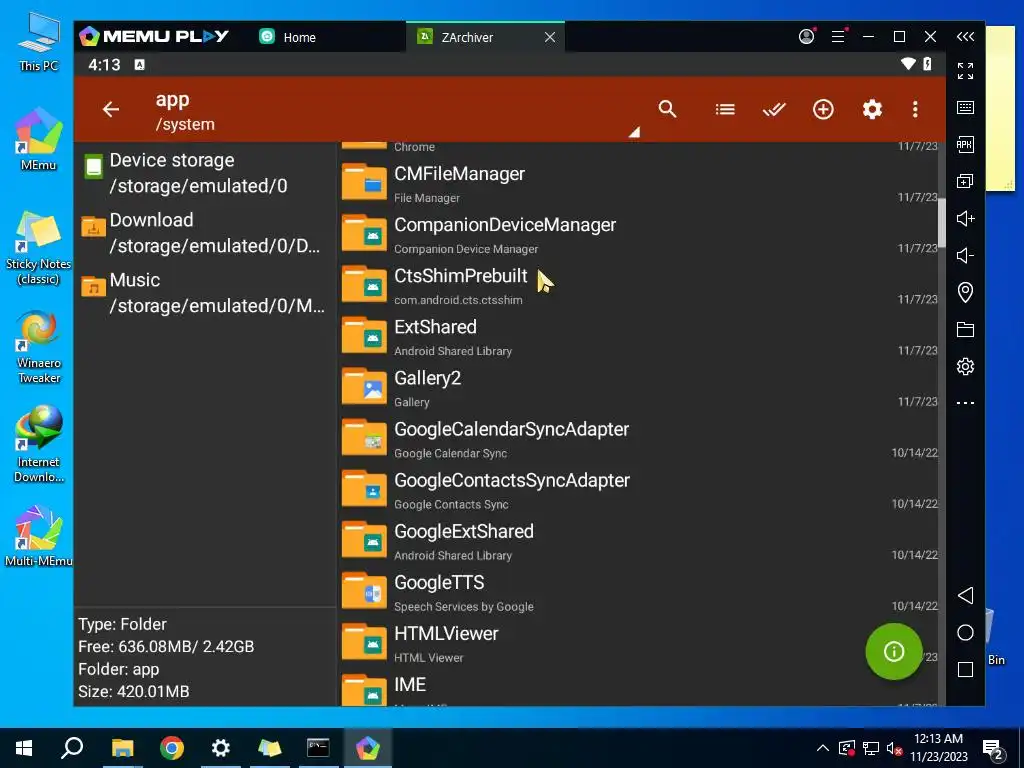Decrease emulator volume

click(965, 255)
